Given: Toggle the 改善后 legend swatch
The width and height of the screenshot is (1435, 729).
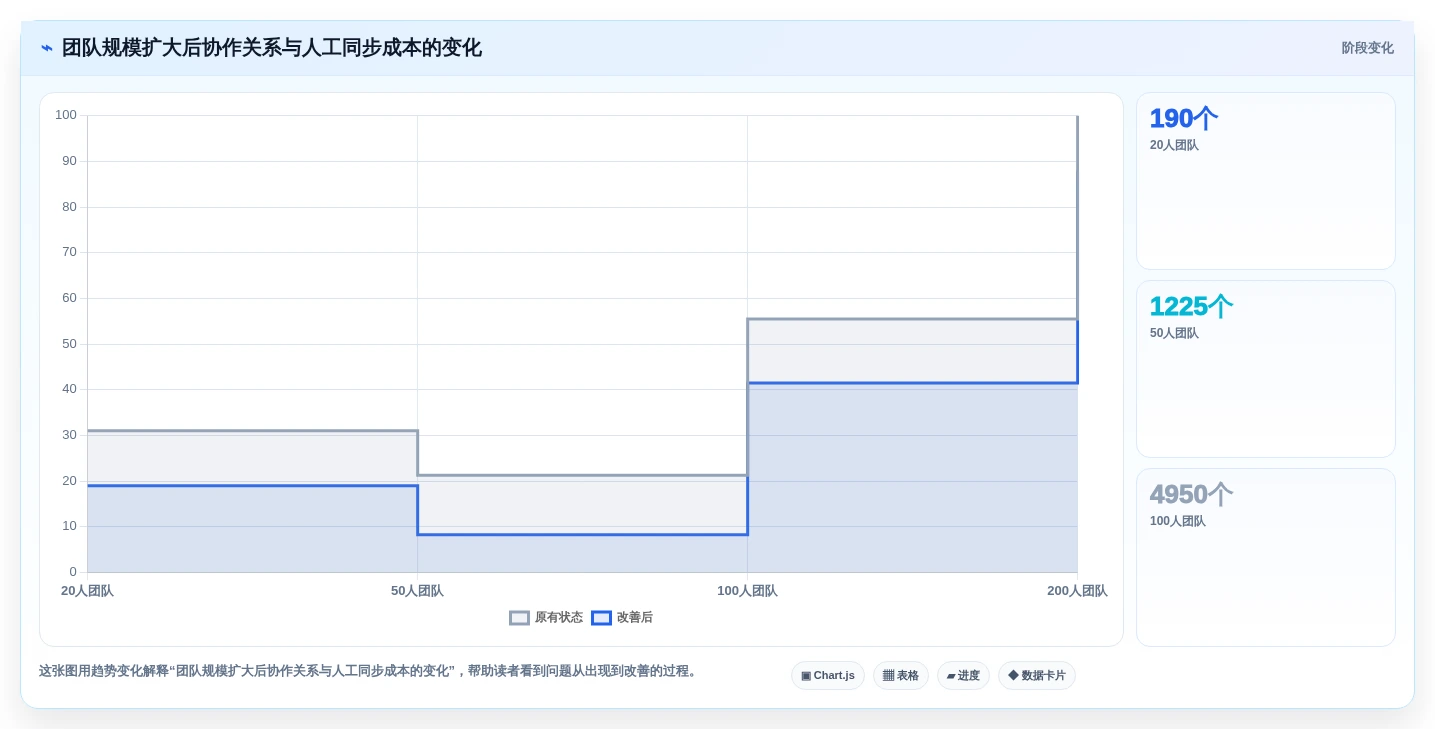Looking at the screenshot, I should [x=601, y=618].
